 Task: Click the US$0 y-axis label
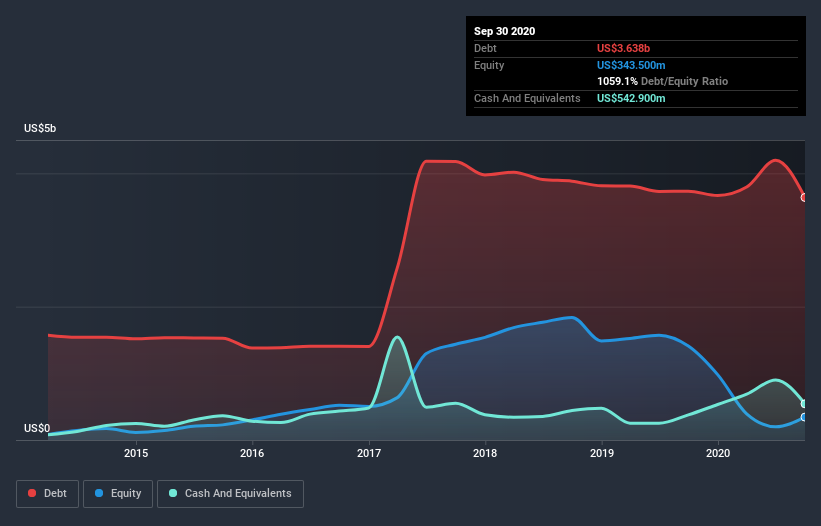tap(37, 428)
